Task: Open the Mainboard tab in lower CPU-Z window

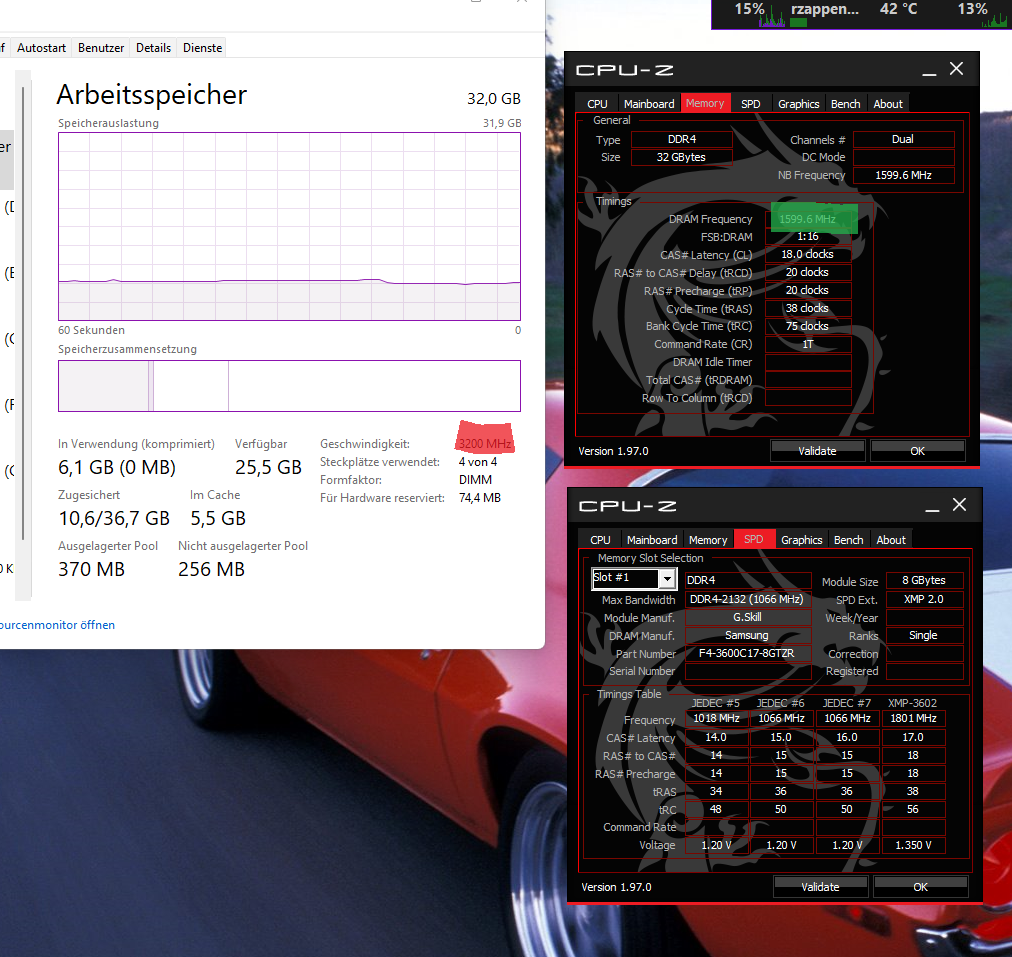Action: [x=652, y=540]
